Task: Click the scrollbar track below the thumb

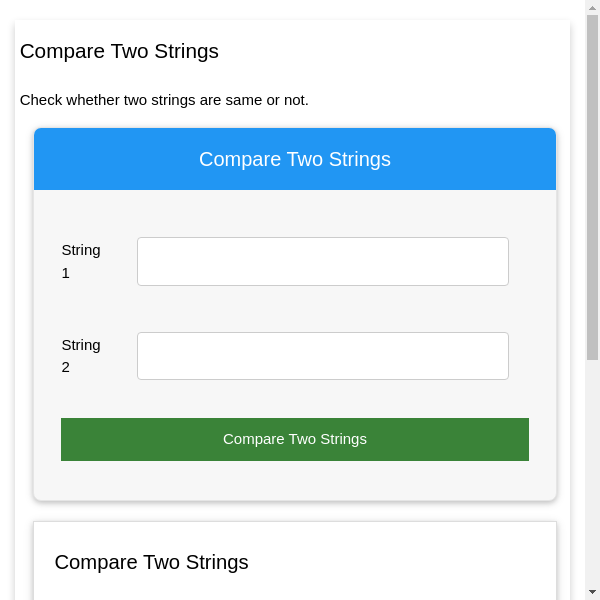Action: tap(592, 470)
